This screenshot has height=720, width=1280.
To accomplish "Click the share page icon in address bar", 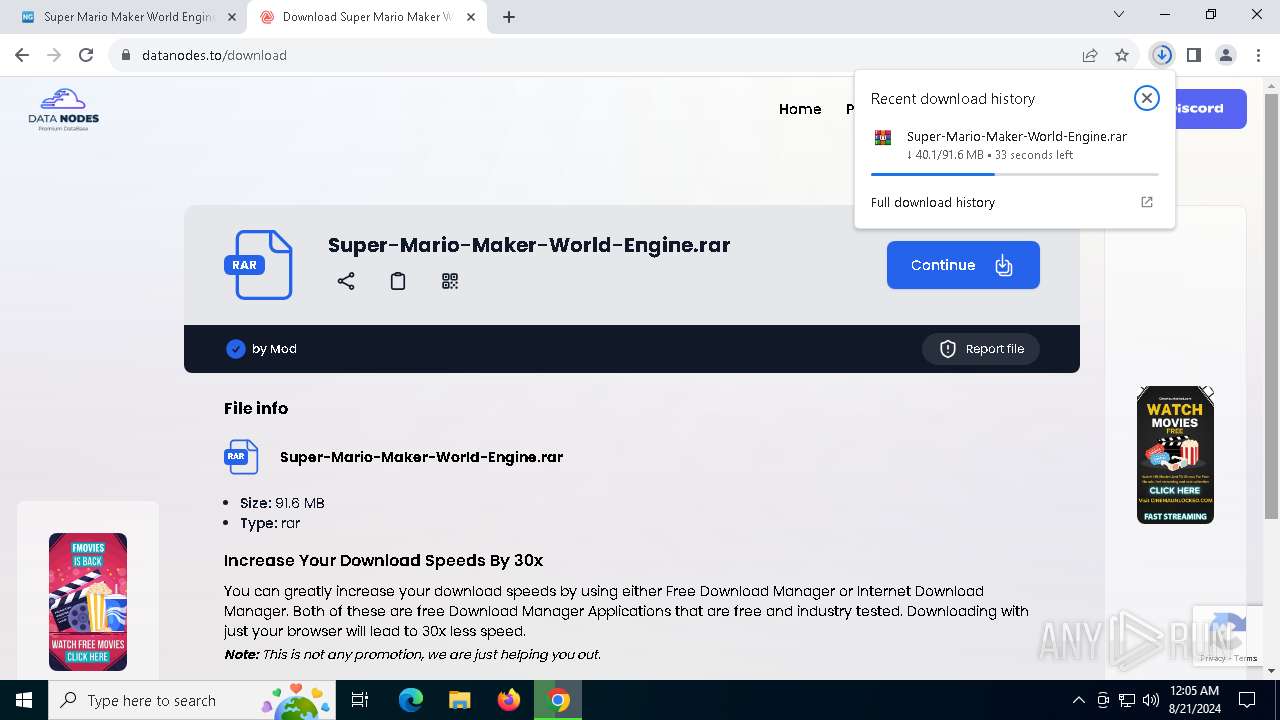I will pos(1090,55).
